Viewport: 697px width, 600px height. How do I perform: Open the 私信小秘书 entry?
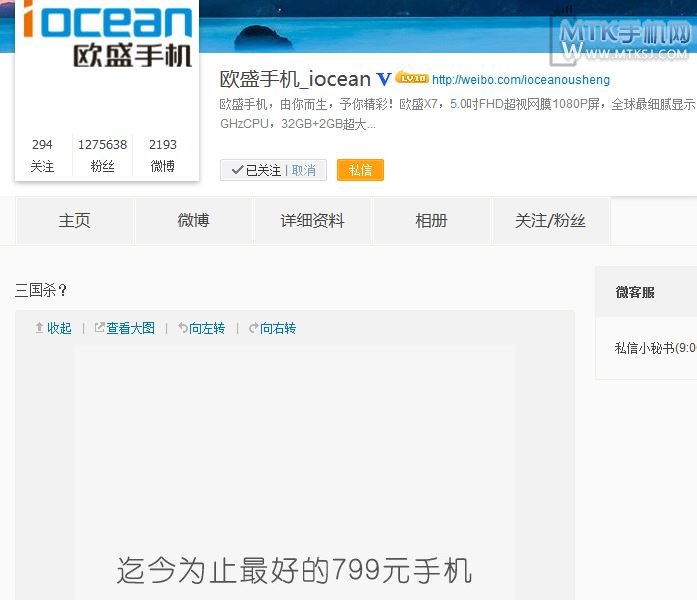click(655, 348)
